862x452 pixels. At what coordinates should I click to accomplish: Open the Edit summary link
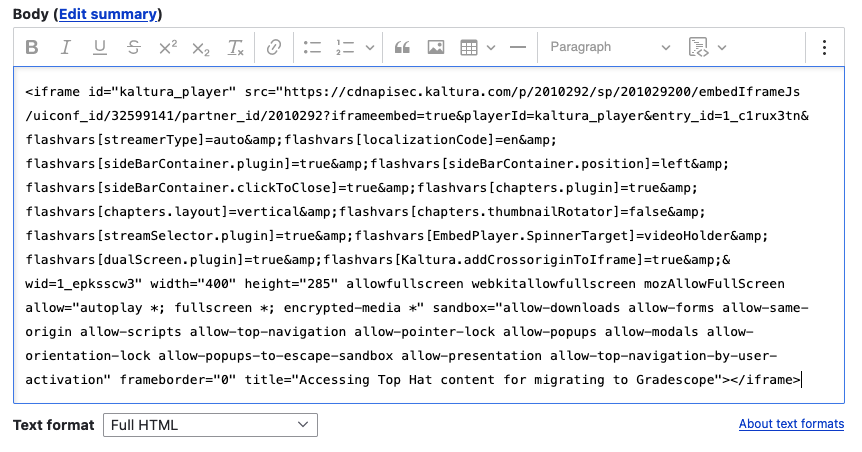click(108, 14)
